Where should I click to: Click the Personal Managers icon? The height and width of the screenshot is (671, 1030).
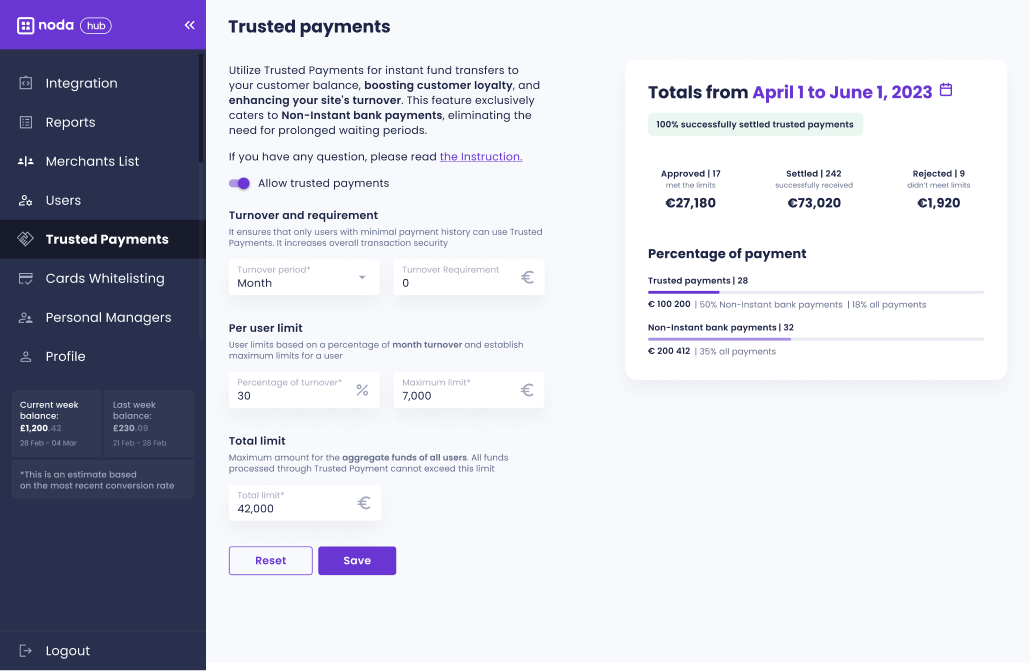click(26, 317)
